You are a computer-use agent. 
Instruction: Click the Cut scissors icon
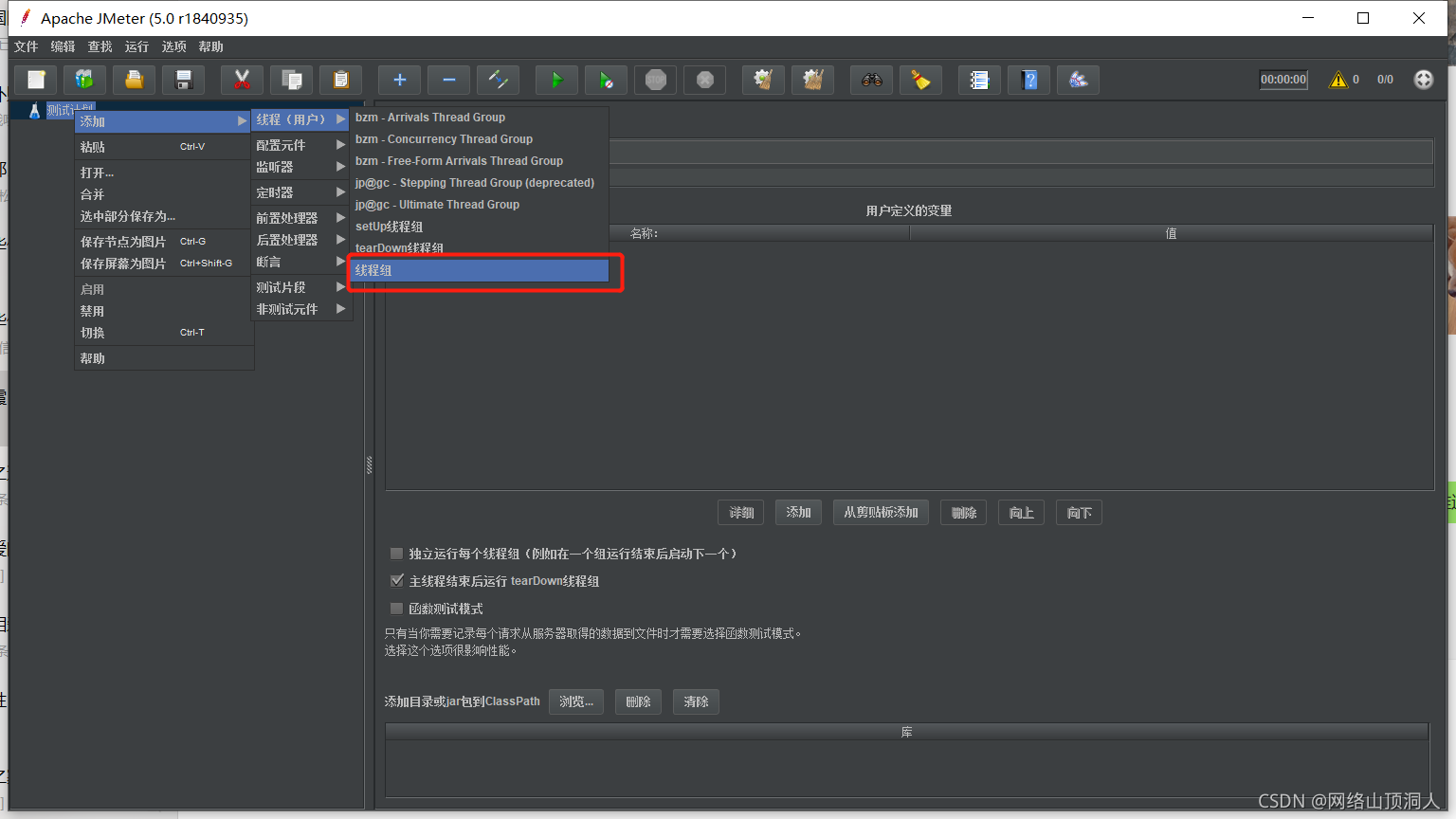pos(243,80)
